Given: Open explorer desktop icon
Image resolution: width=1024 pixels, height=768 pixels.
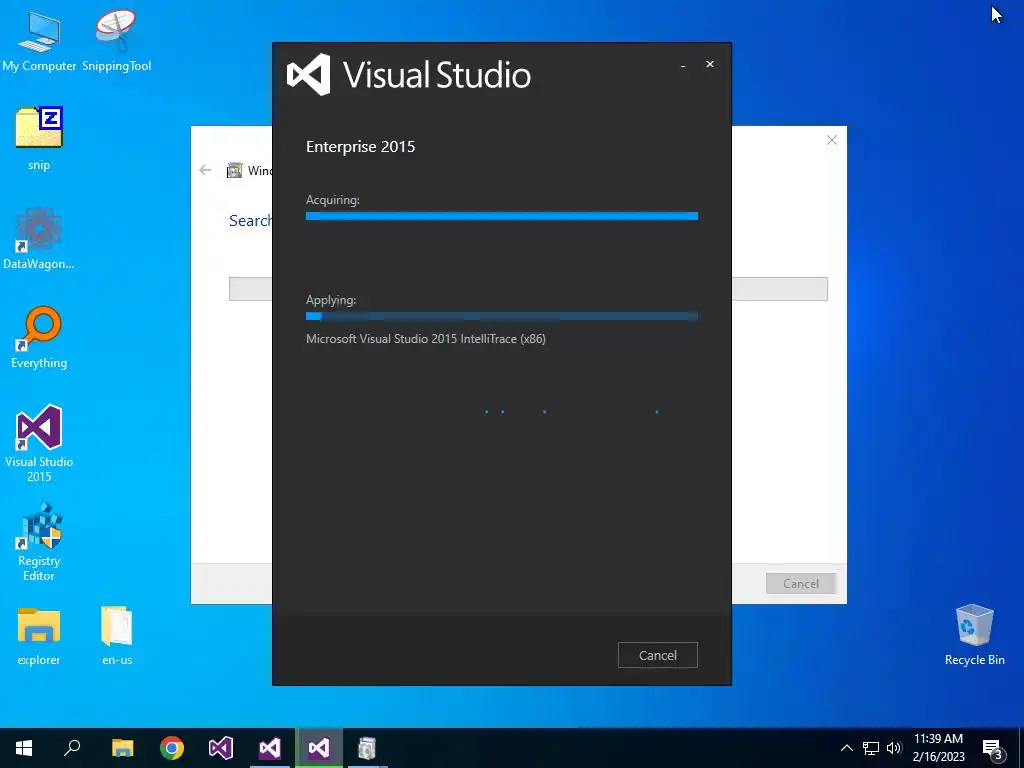Looking at the screenshot, I should (39, 636).
